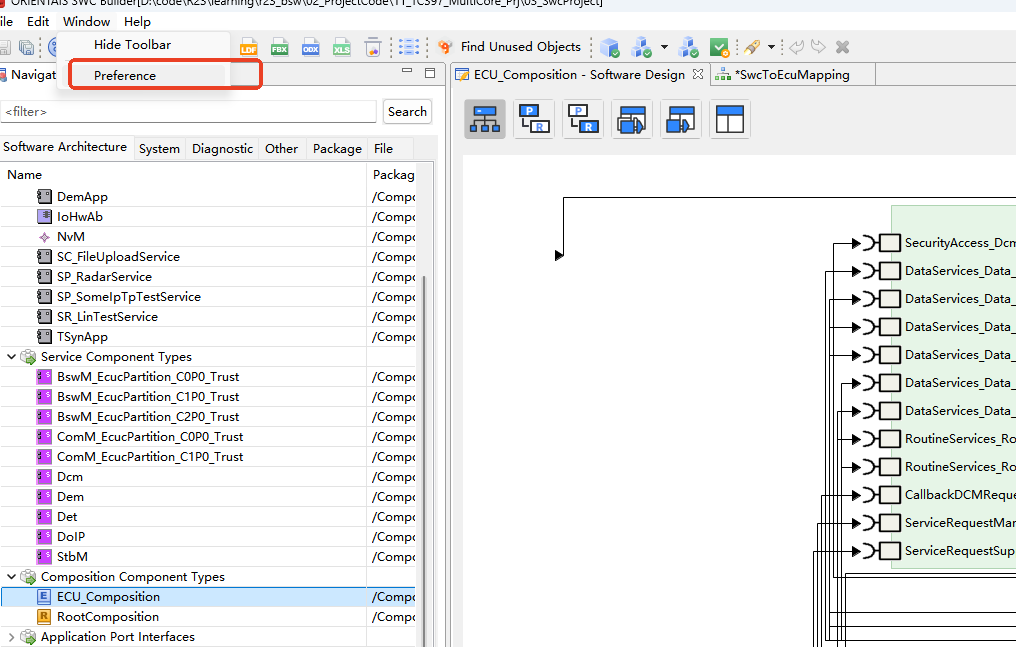Click the green checkmark validate icon

719,47
